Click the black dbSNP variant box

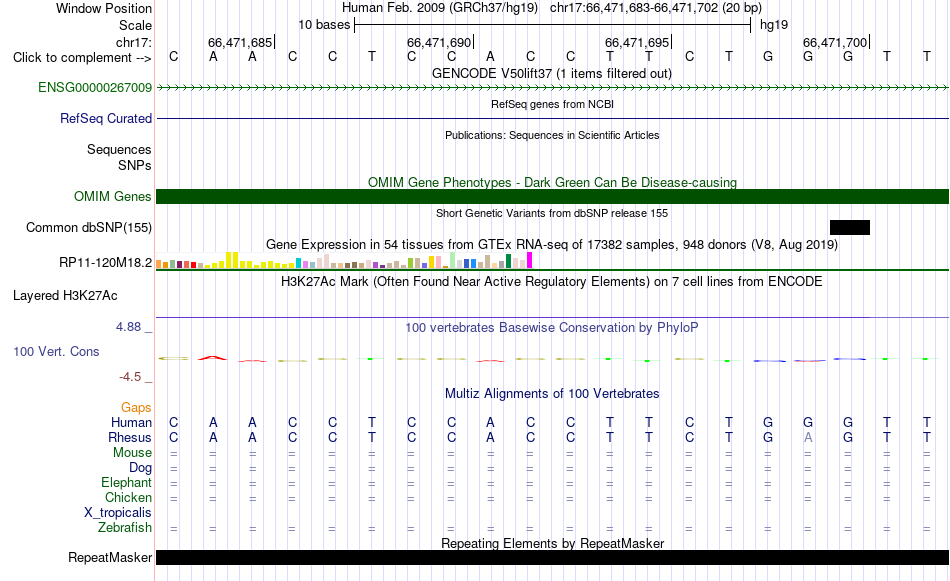click(849, 228)
